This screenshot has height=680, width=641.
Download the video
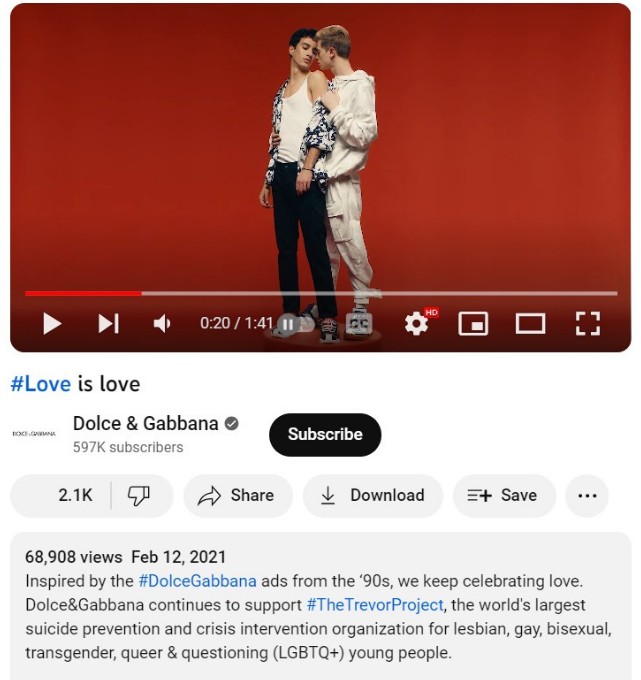coord(373,495)
